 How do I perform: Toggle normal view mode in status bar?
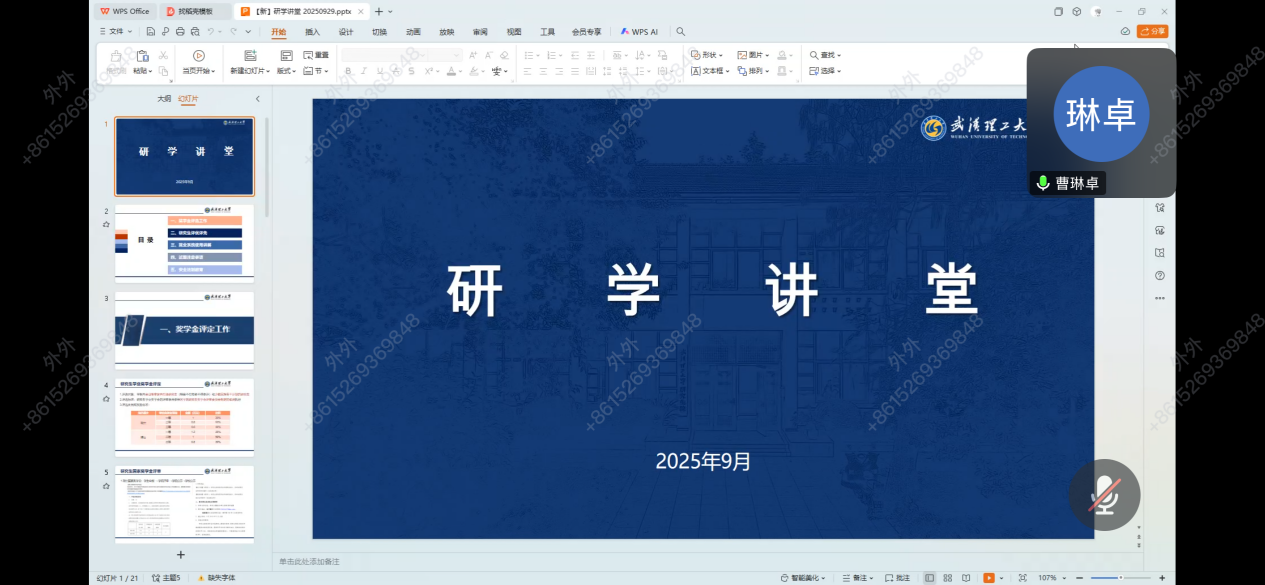(930, 578)
